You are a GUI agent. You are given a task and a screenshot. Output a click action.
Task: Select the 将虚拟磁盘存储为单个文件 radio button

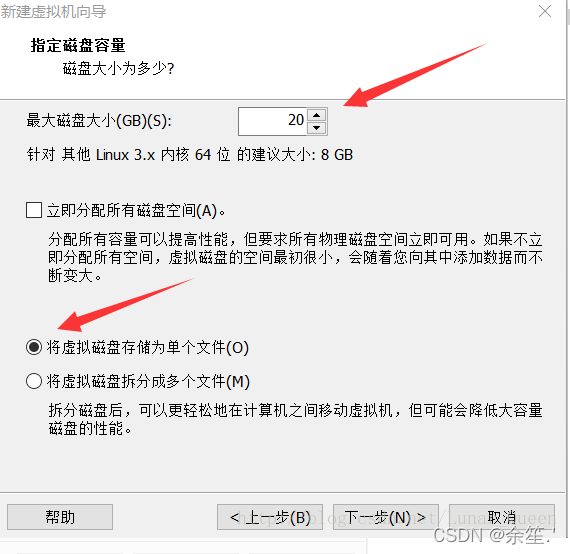pyautogui.click(x=34, y=347)
